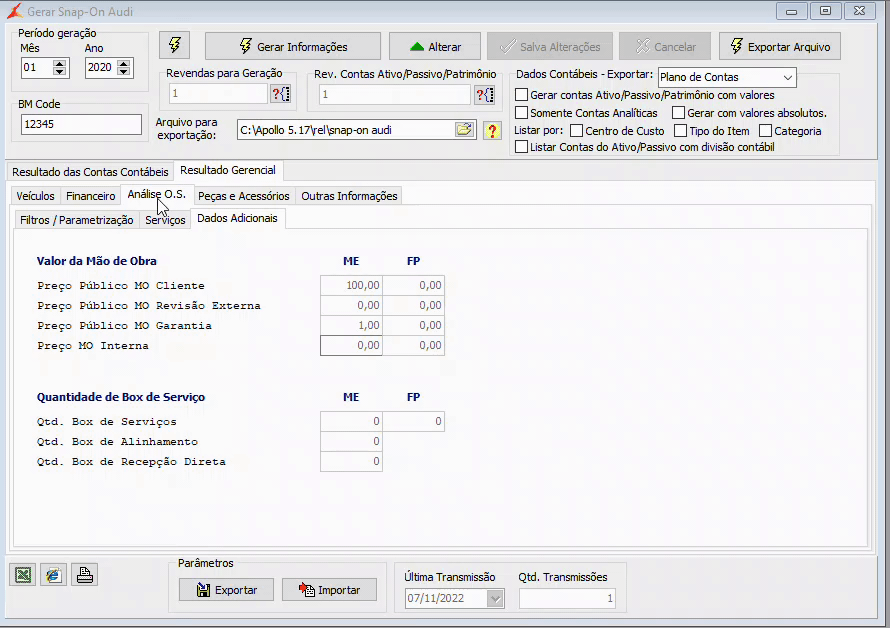Click the Revendas para Geração field
Viewport: 890px width, 628px height.
(219, 94)
